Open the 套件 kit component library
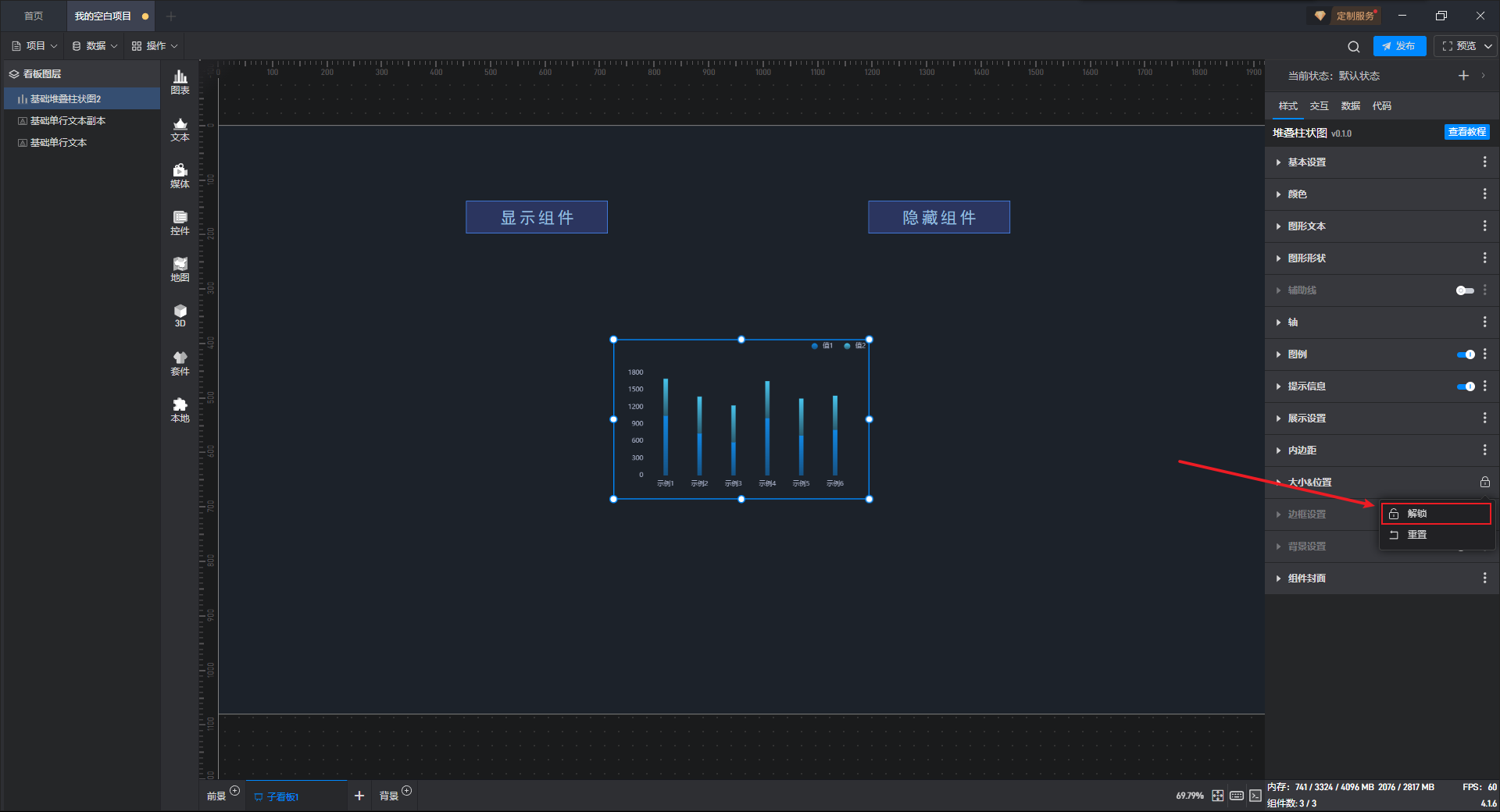This screenshot has height=812, width=1500. pos(180,363)
